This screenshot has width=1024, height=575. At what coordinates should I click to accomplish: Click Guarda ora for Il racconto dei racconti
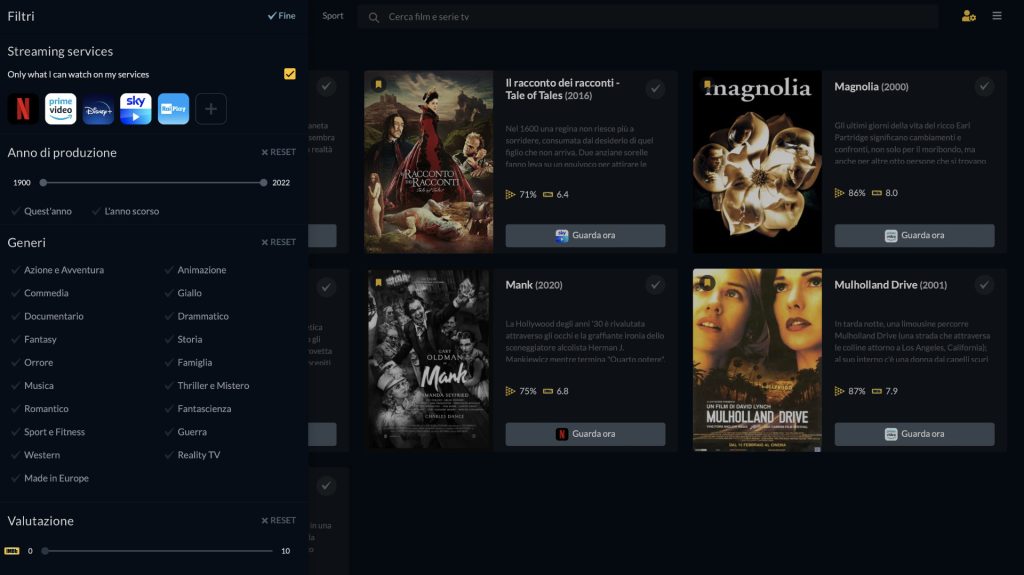[585, 235]
